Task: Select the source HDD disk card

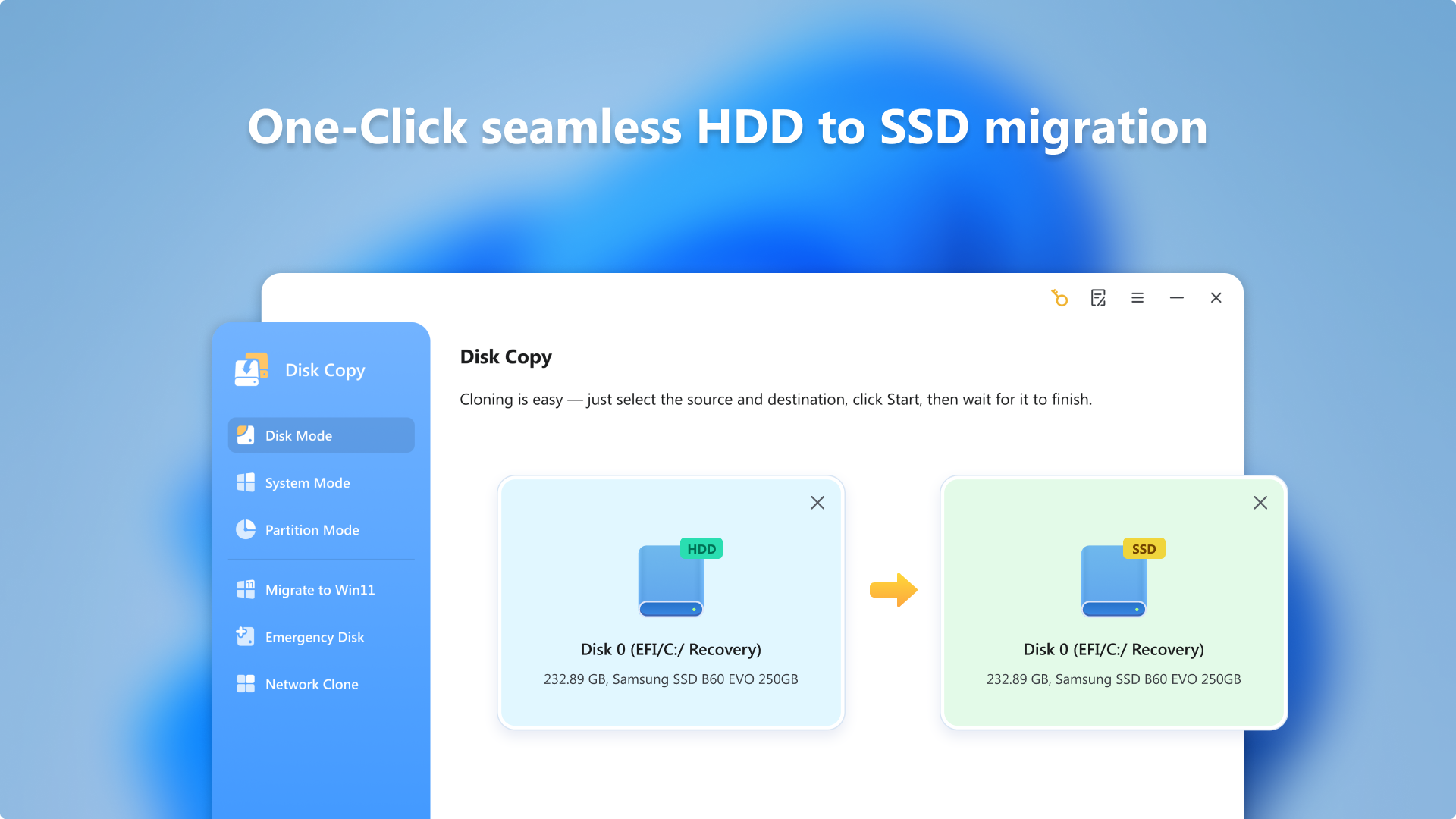Action: pyautogui.click(x=670, y=603)
